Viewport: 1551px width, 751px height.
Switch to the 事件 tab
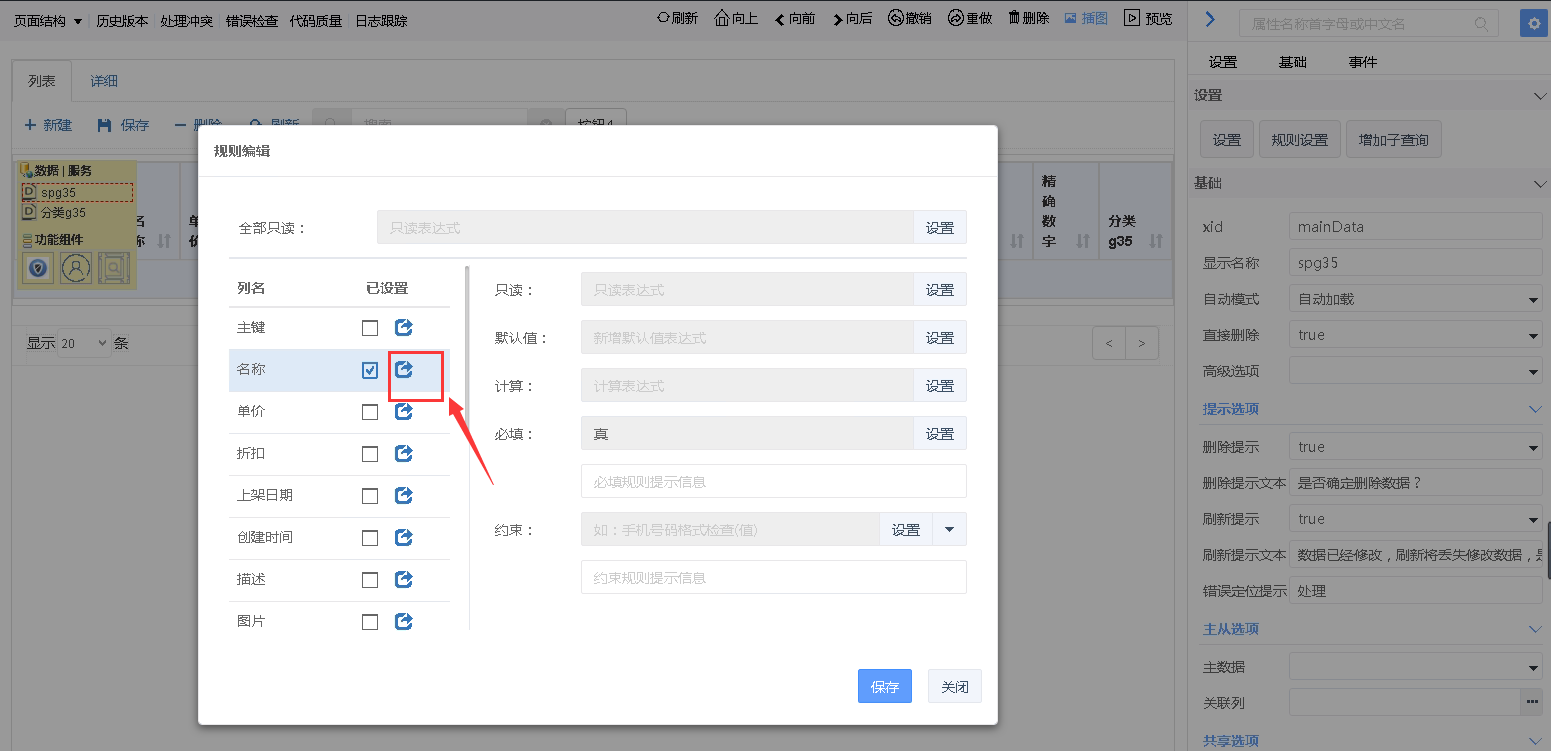click(1362, 62)
